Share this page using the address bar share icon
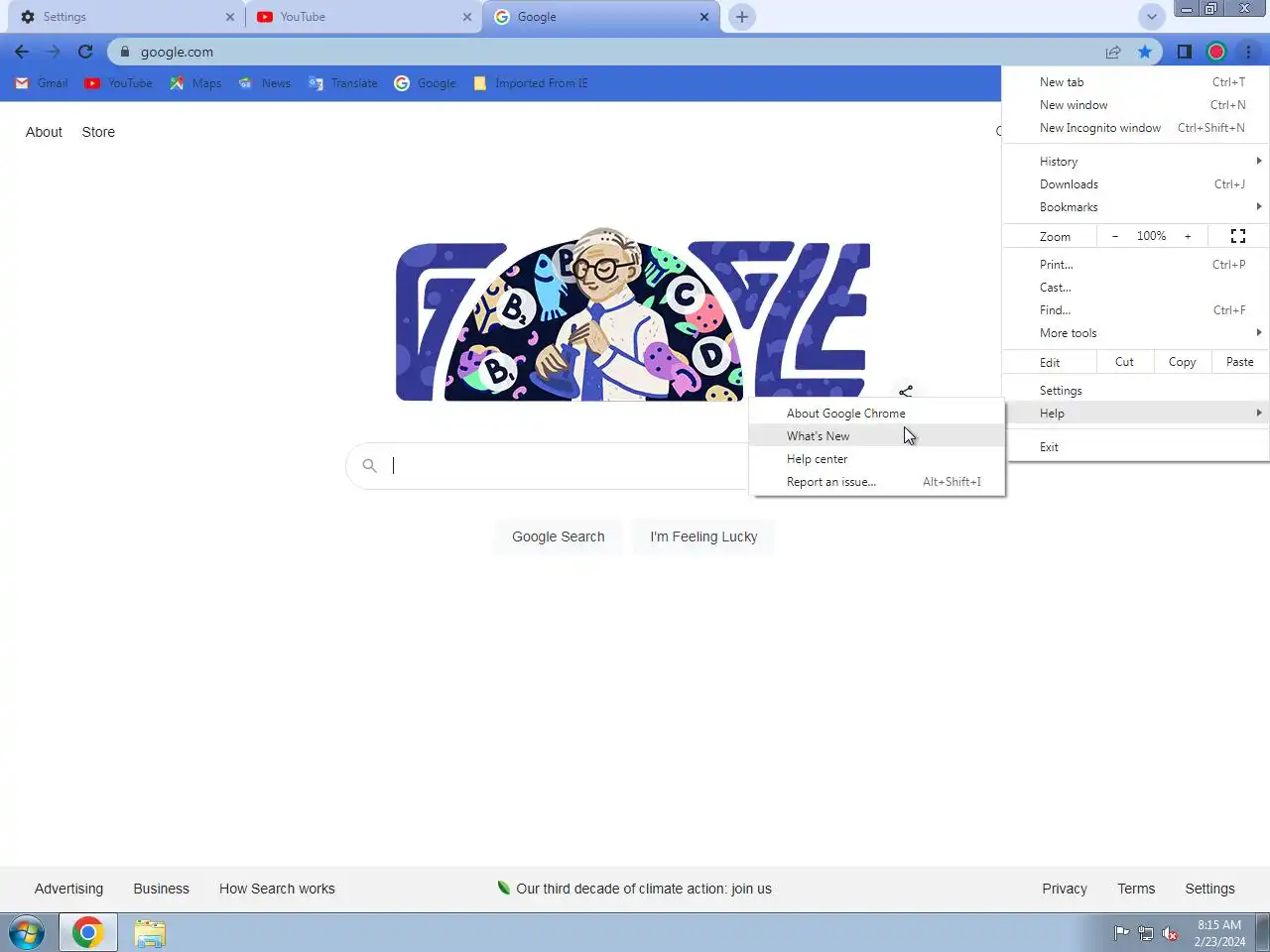The height and width of the screenshot is (952, 1270). click(x=1113, y=52)
